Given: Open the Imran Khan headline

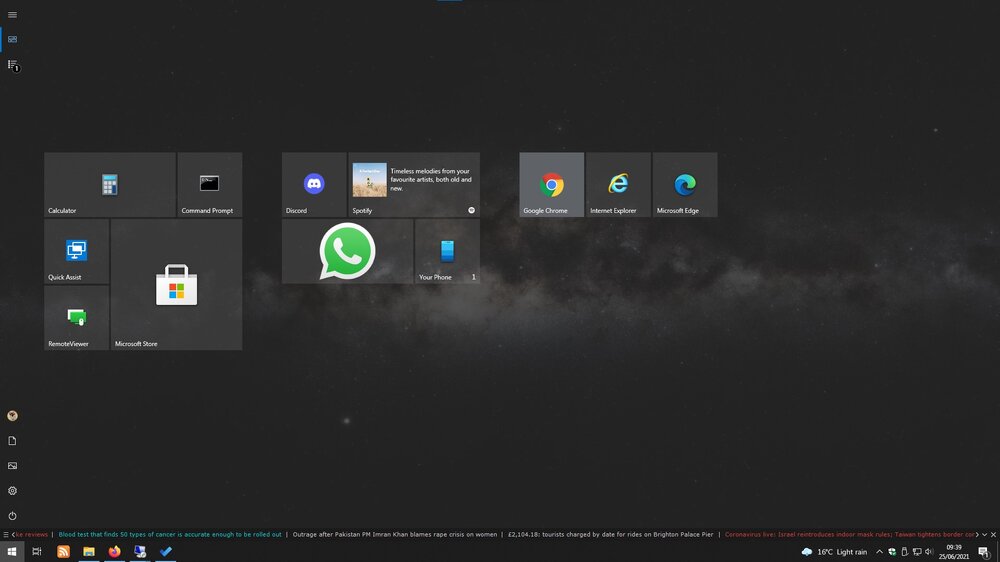Looking at the screenshot, I should pos(395,535).
